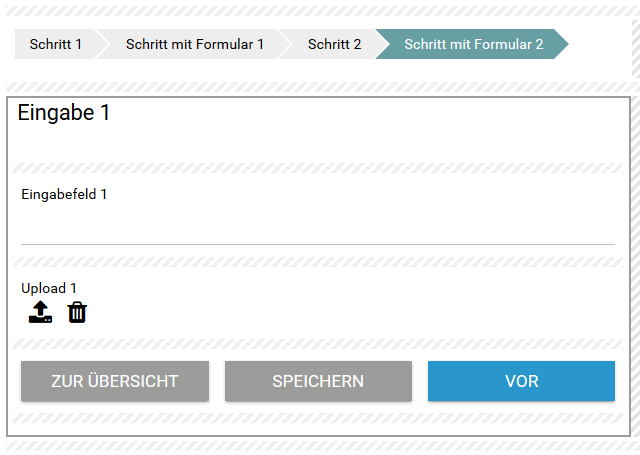Click the upload file icon
Viewport: 640px width, 455px height.
(x=40, y=313)
